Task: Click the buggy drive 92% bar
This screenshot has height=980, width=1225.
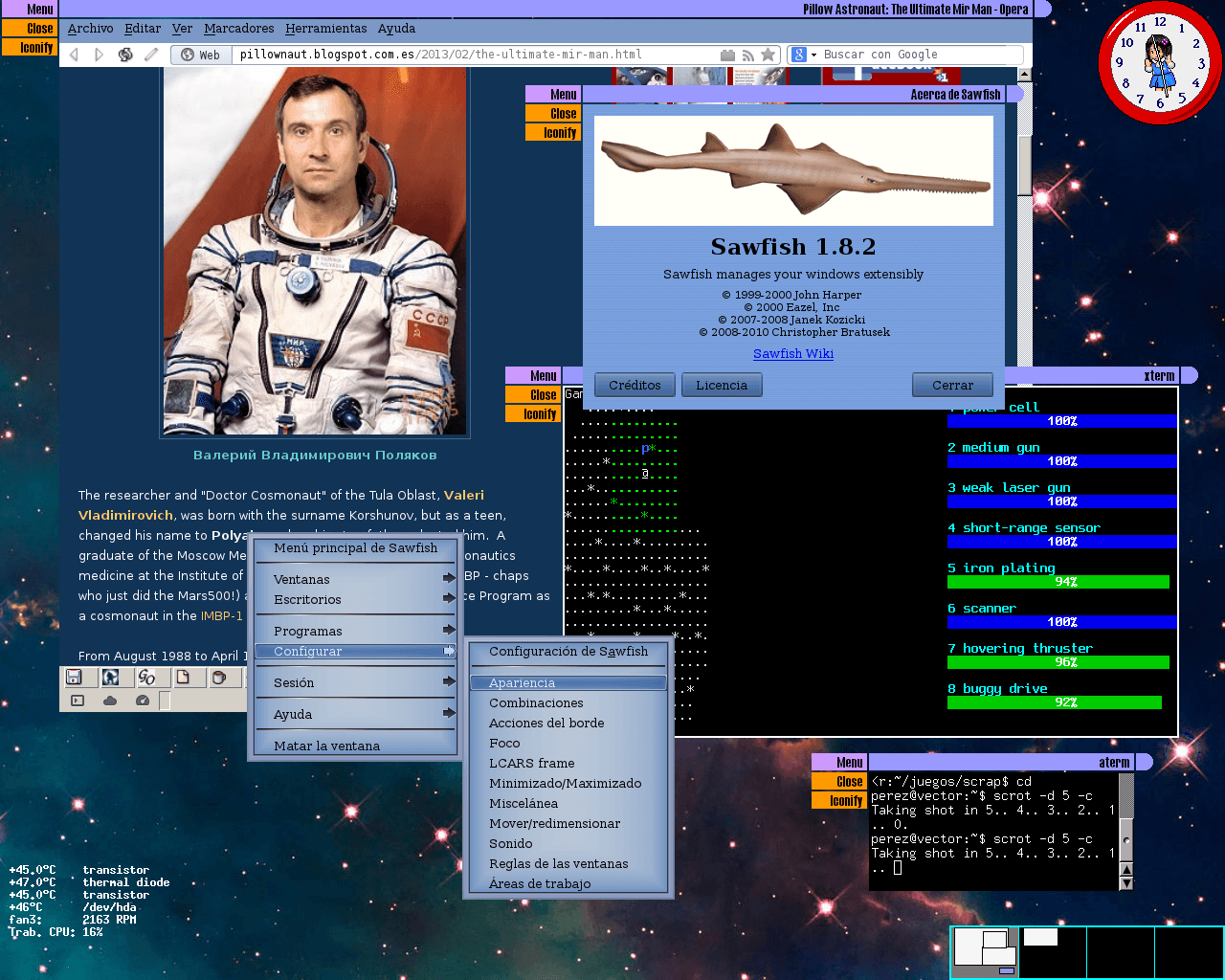Action: pyautogui.click(x=1055, y=702)
